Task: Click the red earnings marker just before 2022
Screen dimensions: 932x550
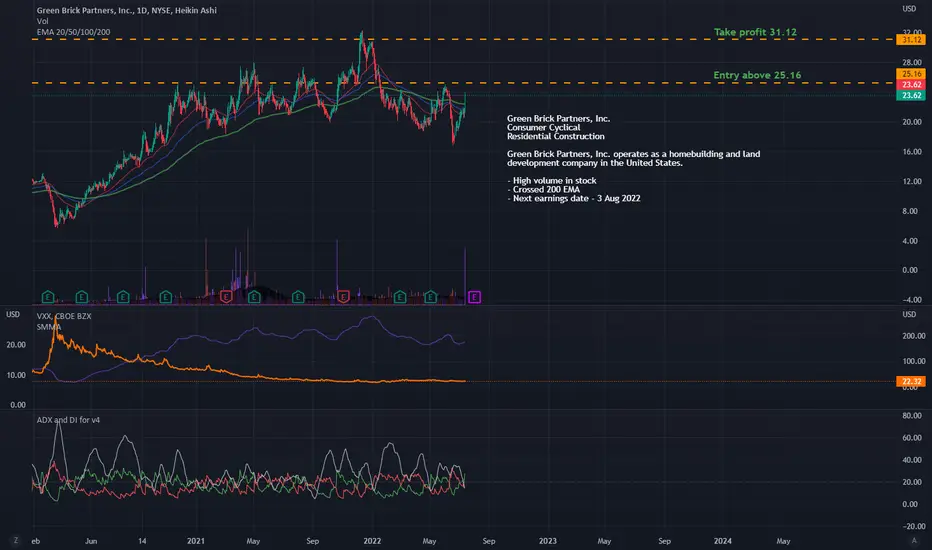Action: (343, 297)
